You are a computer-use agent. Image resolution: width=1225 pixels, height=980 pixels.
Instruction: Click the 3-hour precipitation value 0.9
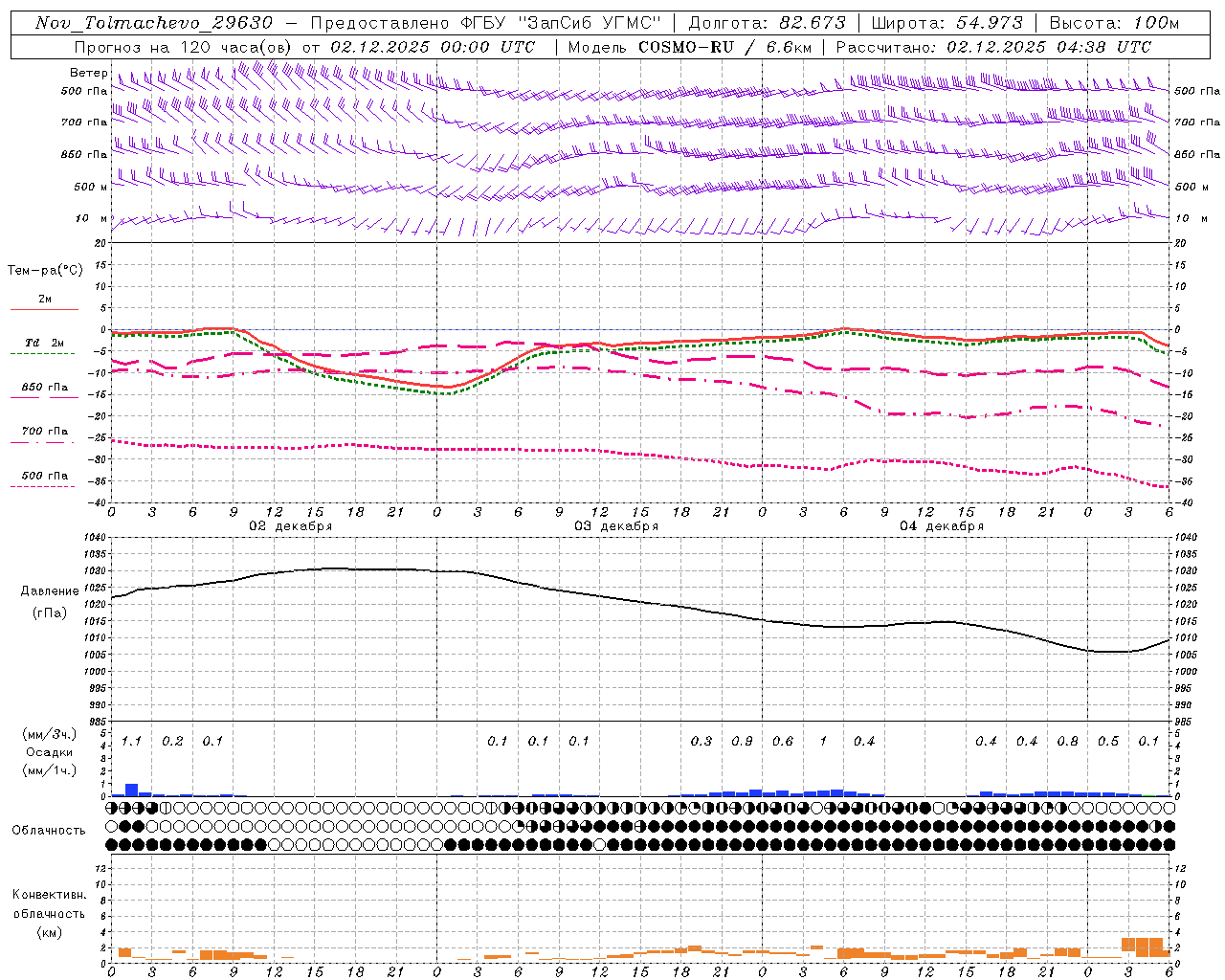coord(742,742)
